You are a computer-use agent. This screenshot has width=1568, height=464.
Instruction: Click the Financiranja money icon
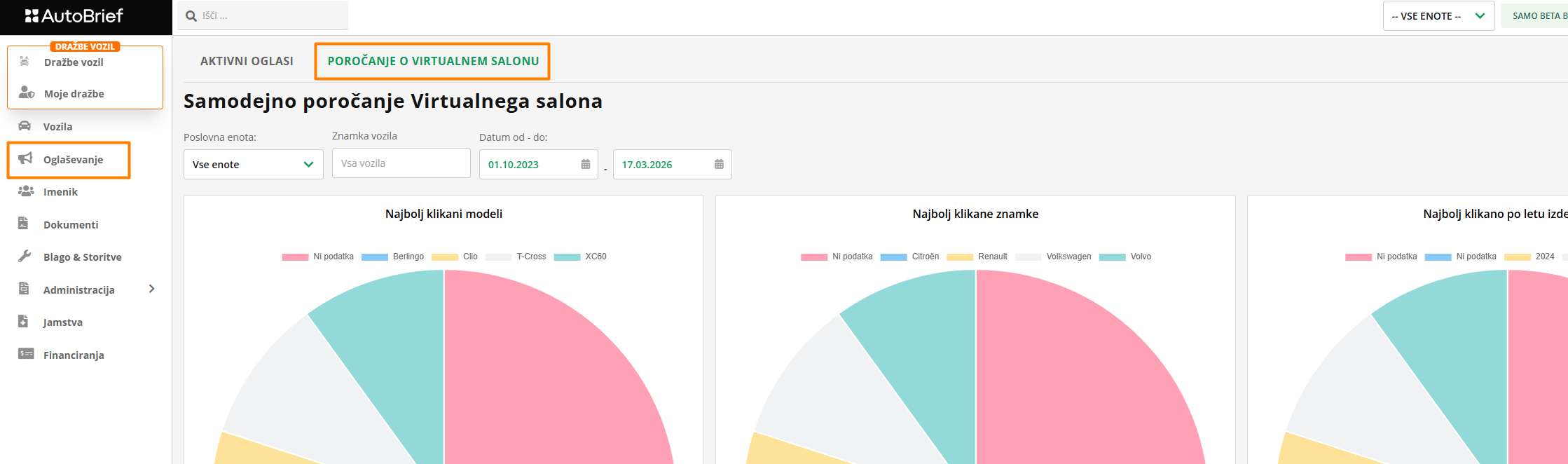coord(26,354)
